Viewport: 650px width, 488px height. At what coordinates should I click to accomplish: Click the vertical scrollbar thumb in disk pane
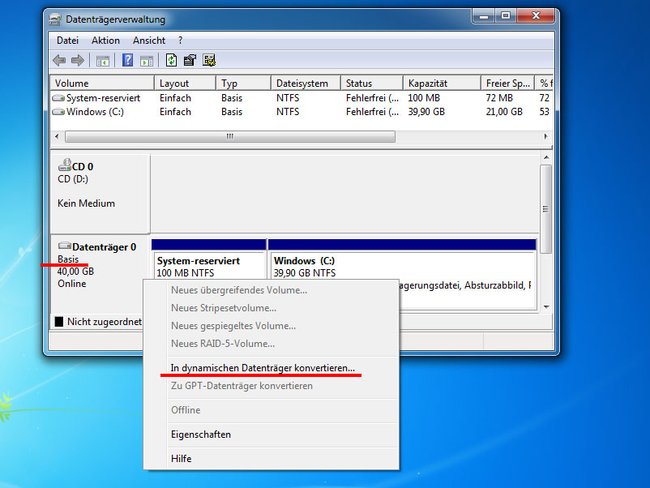click(546, 209)
